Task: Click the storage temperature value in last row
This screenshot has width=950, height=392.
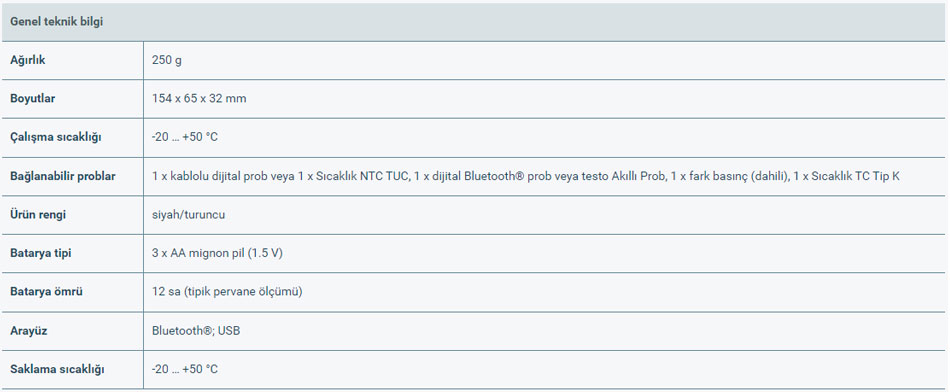Action: 185,369
